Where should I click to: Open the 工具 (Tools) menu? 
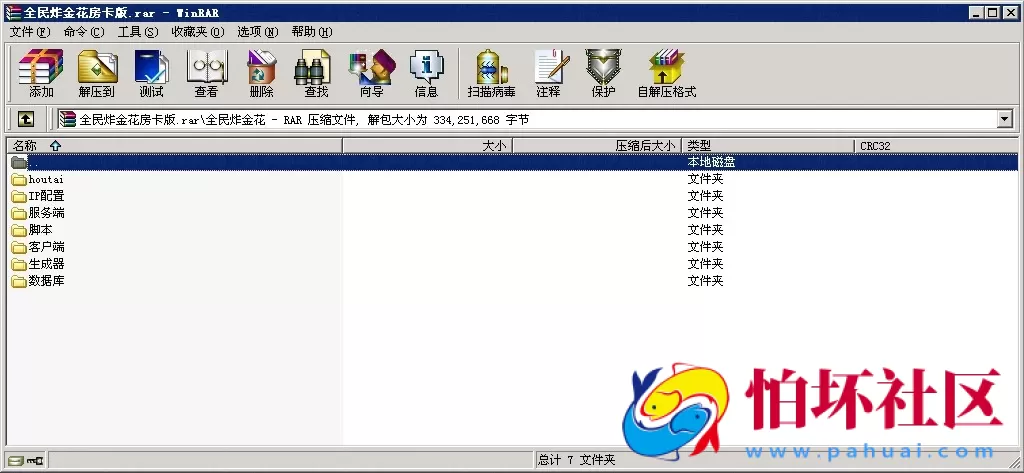138,32
